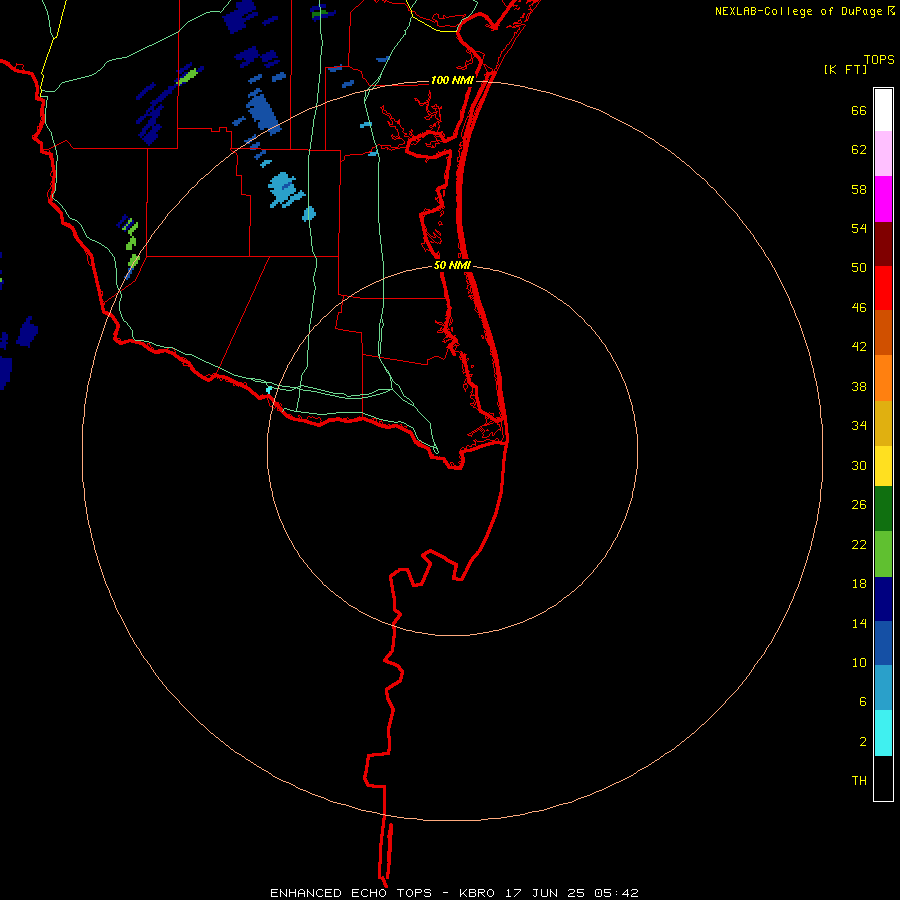Click the "TOPS" legend heading
This screenshot has height=900, width=900.
(879, 60)
